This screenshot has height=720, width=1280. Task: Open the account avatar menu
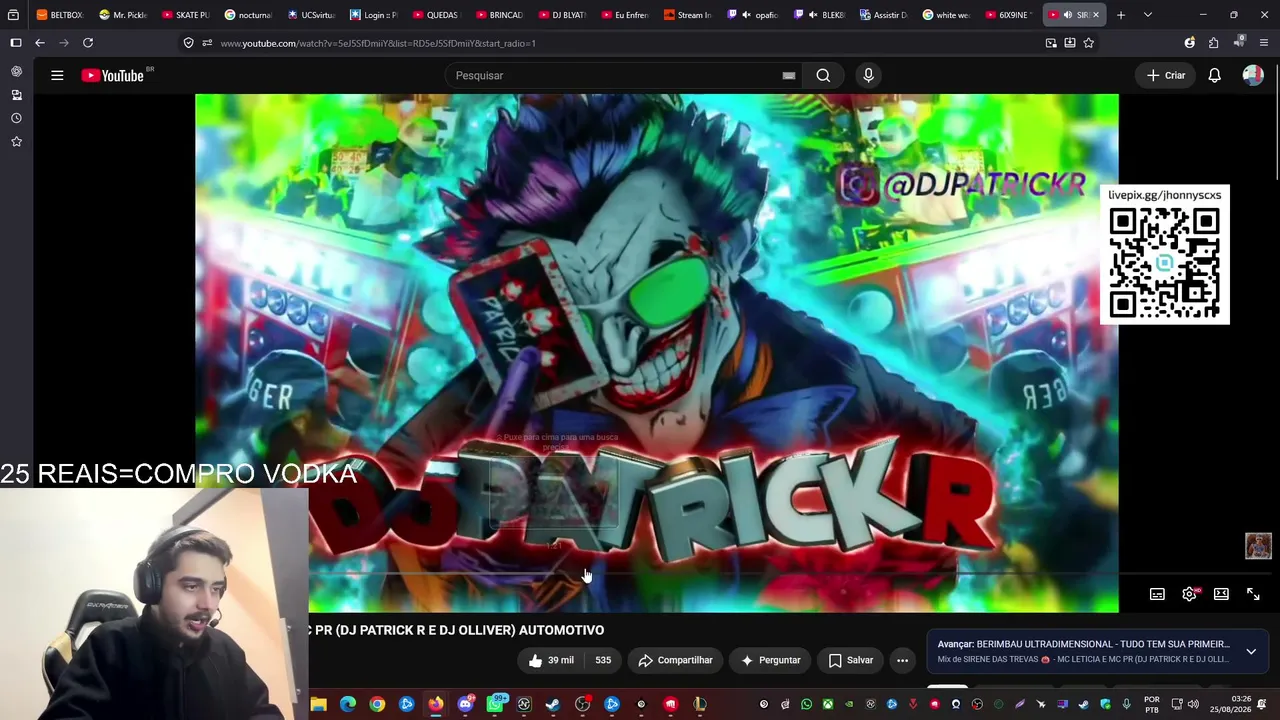point(1253,76)
